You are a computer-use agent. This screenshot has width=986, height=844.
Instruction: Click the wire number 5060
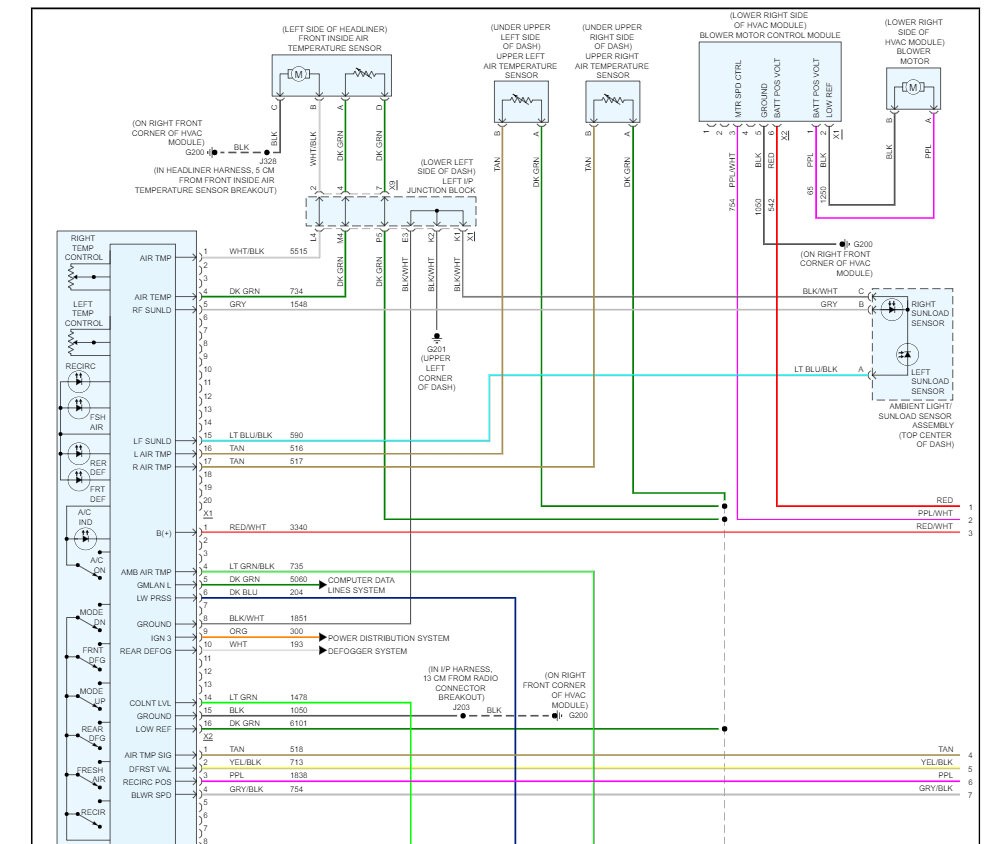(x=299, y=579)
